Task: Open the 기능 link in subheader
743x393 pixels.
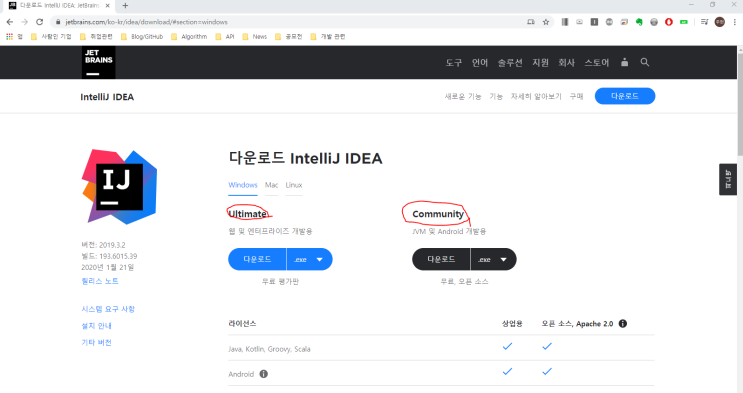Action: click(x=496, y=96)
